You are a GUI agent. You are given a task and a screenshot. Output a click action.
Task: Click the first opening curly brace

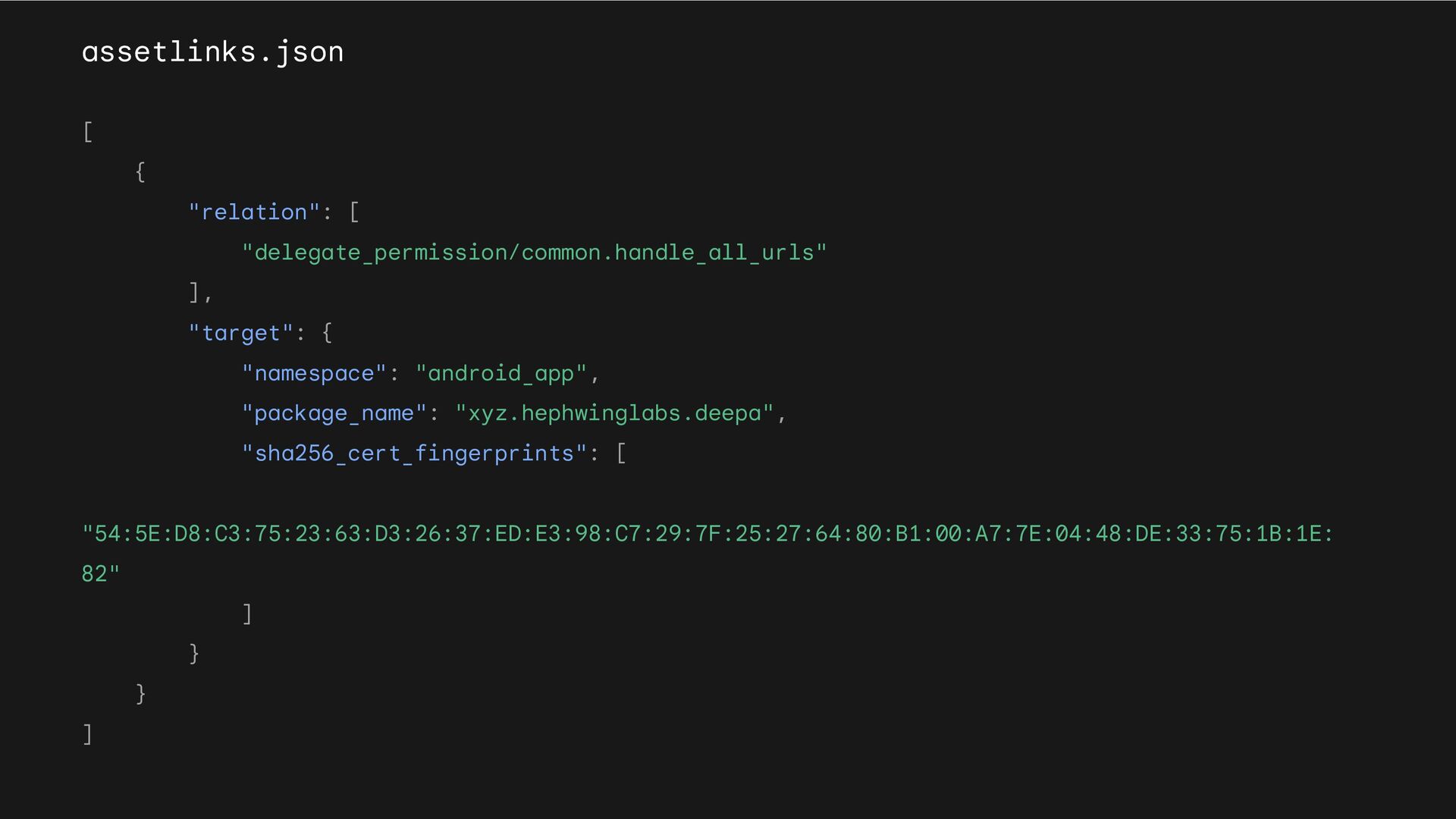tap(140, 172)
